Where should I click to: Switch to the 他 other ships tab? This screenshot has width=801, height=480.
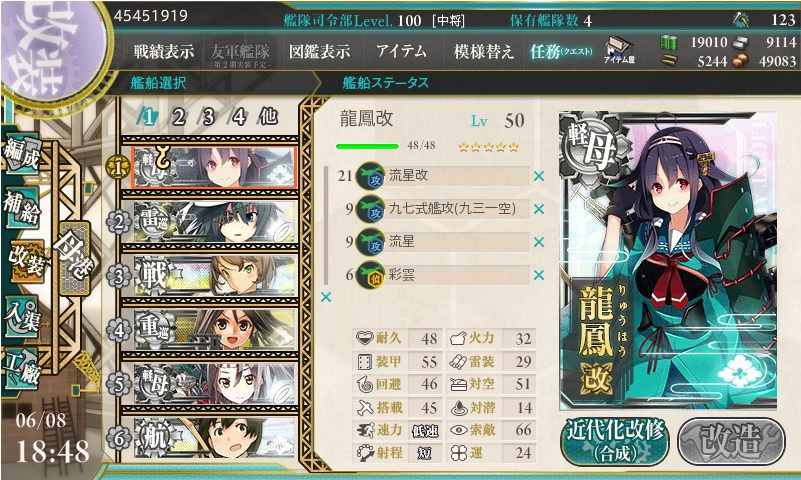point(268,116)
